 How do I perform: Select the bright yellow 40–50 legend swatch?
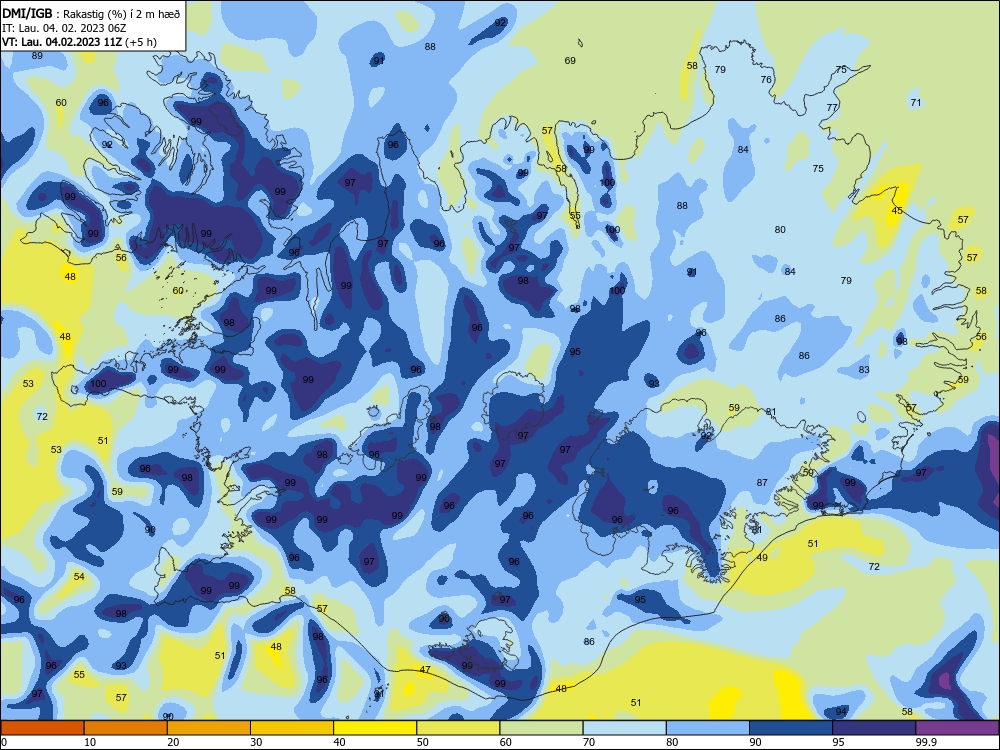tap(375, 728)
